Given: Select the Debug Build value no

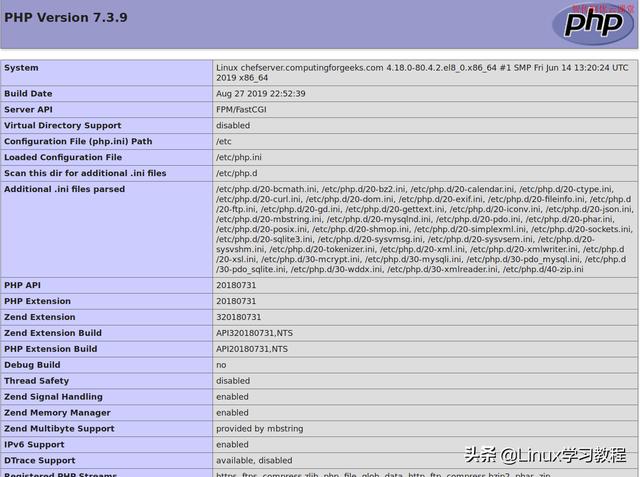Looking at the screenshot, I should [221, 364].
